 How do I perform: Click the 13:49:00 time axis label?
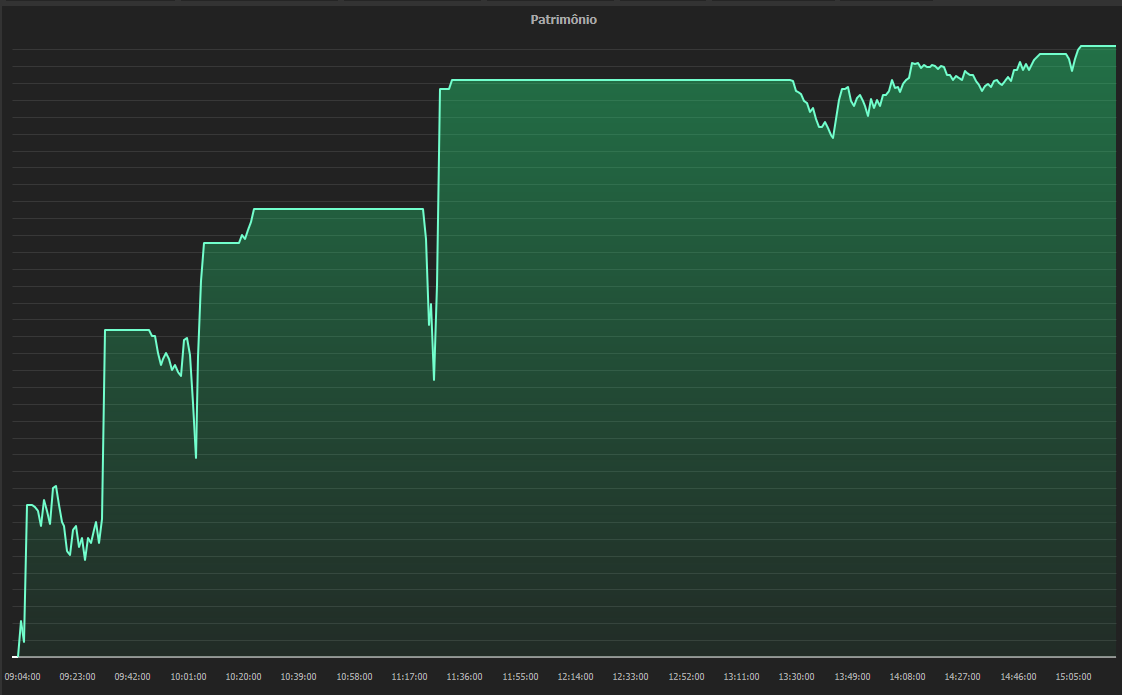[x=852, y=676]
